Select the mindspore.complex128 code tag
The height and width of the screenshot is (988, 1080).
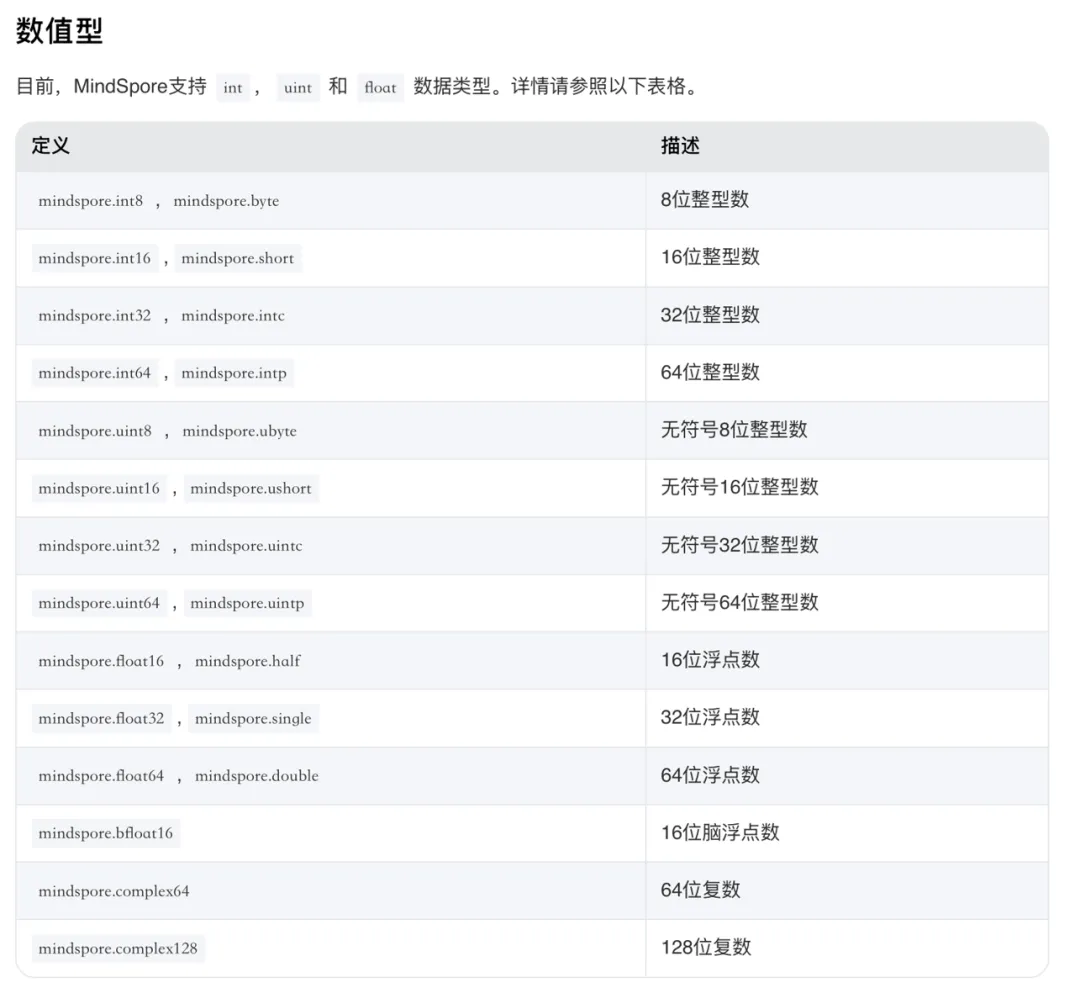(x=118, y=949)
